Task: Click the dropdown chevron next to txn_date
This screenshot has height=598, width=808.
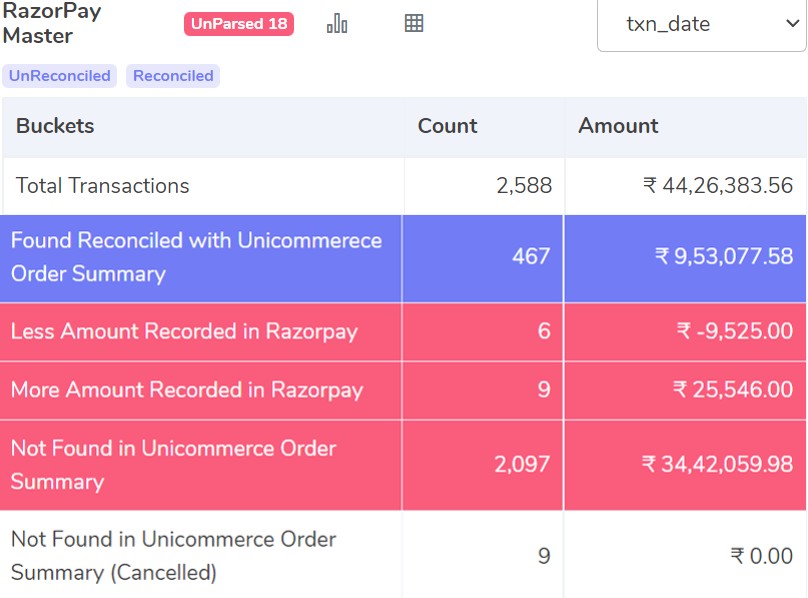Action: click(792, 23)
